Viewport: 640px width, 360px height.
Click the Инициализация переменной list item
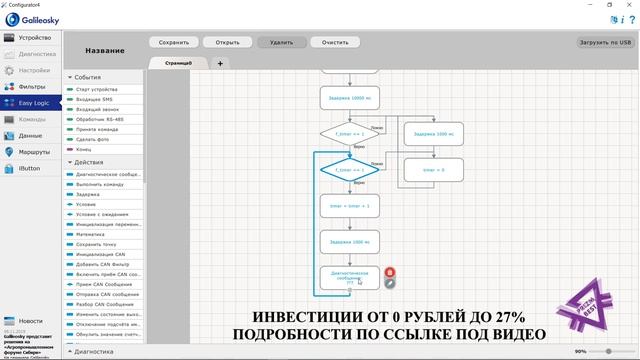pyautogui.click(x=104, y=224)
